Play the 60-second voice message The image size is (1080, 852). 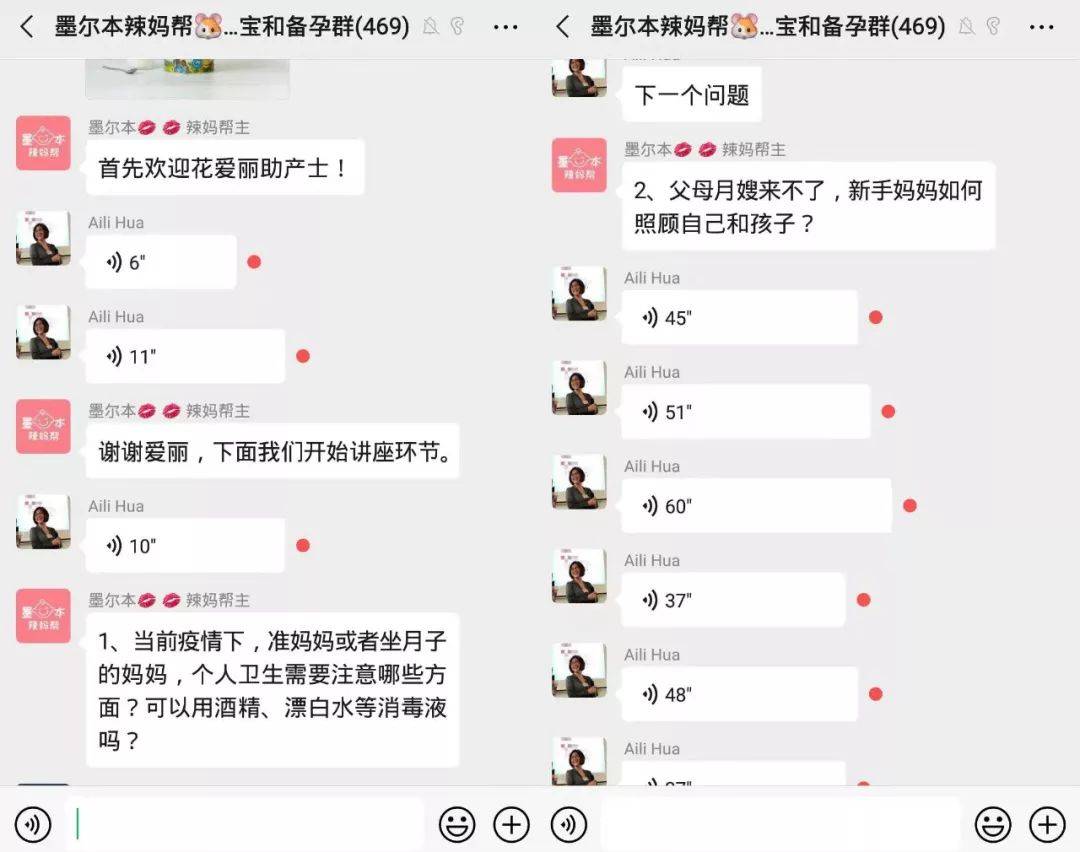click(756, 506)
